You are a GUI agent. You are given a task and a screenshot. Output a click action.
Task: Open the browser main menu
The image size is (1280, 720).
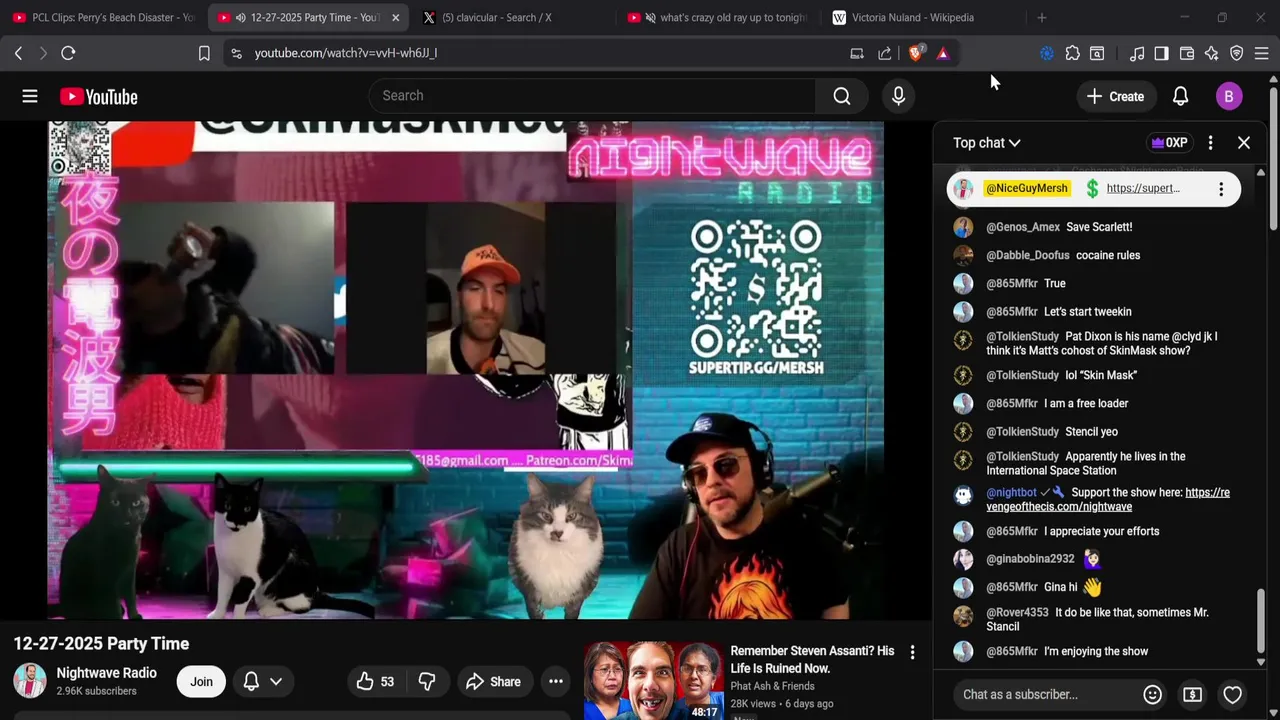[1261, 53]
